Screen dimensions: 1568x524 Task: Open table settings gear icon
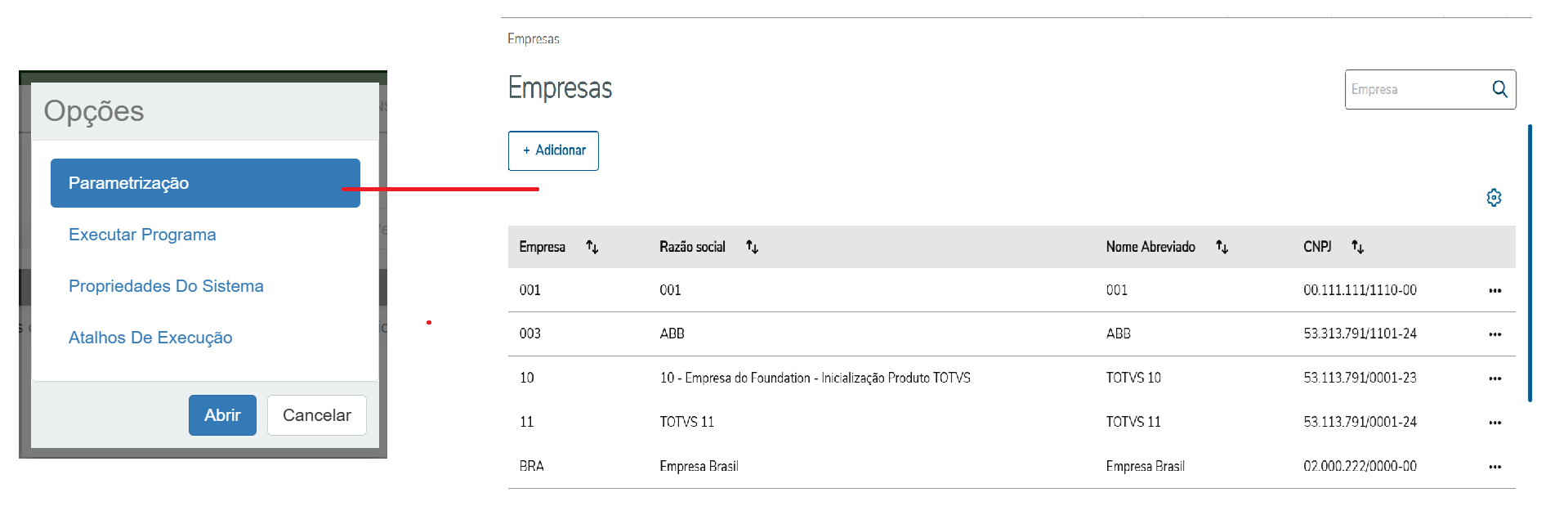[x=1494, y=198]
